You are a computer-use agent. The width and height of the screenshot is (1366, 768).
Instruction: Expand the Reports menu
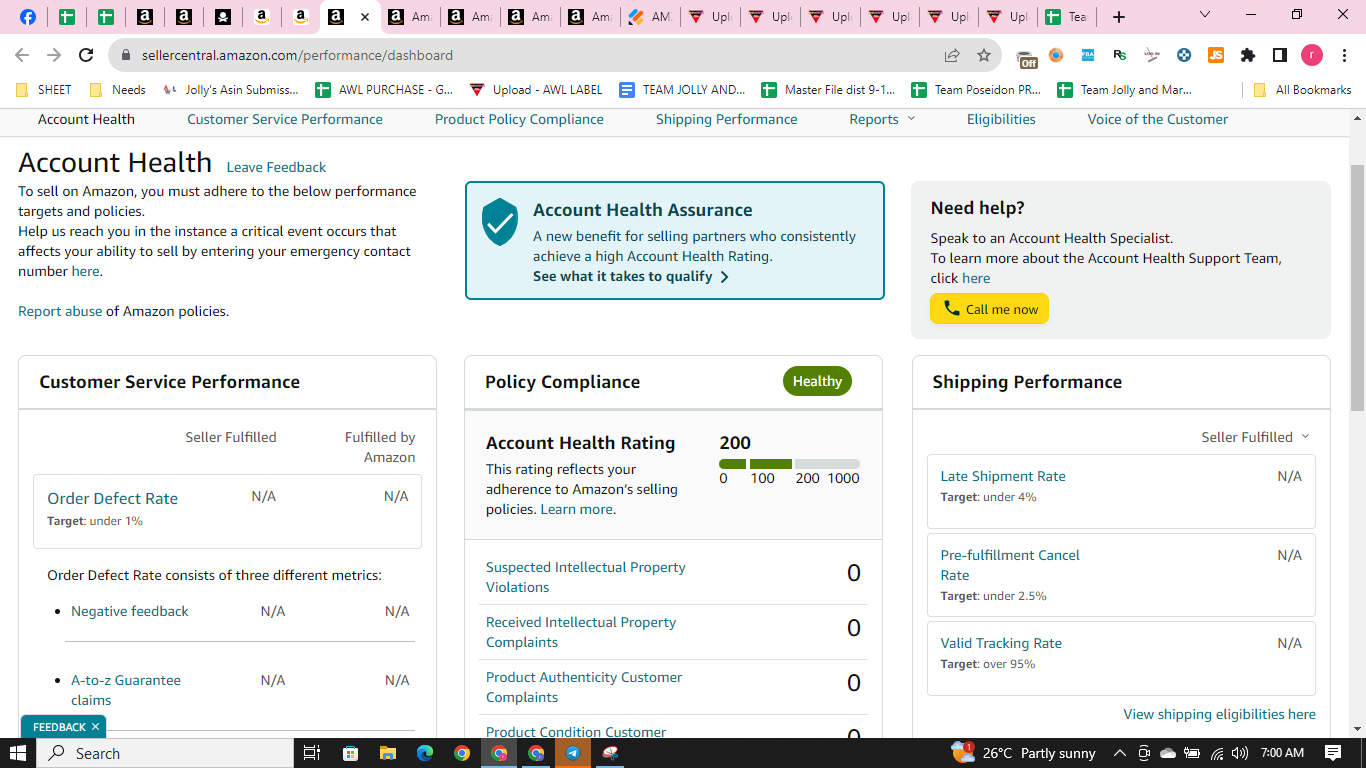883,119
